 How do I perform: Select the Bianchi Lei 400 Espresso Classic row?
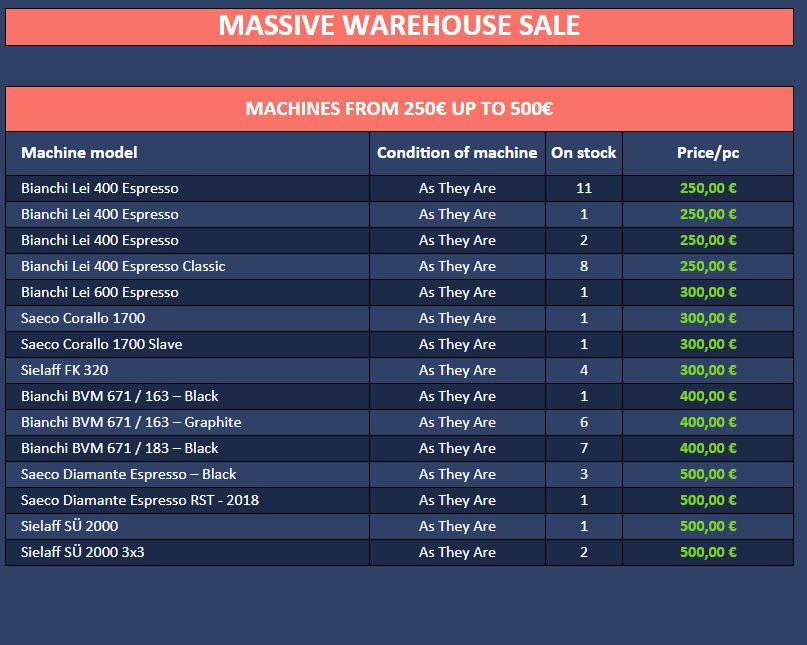point(123,266)
